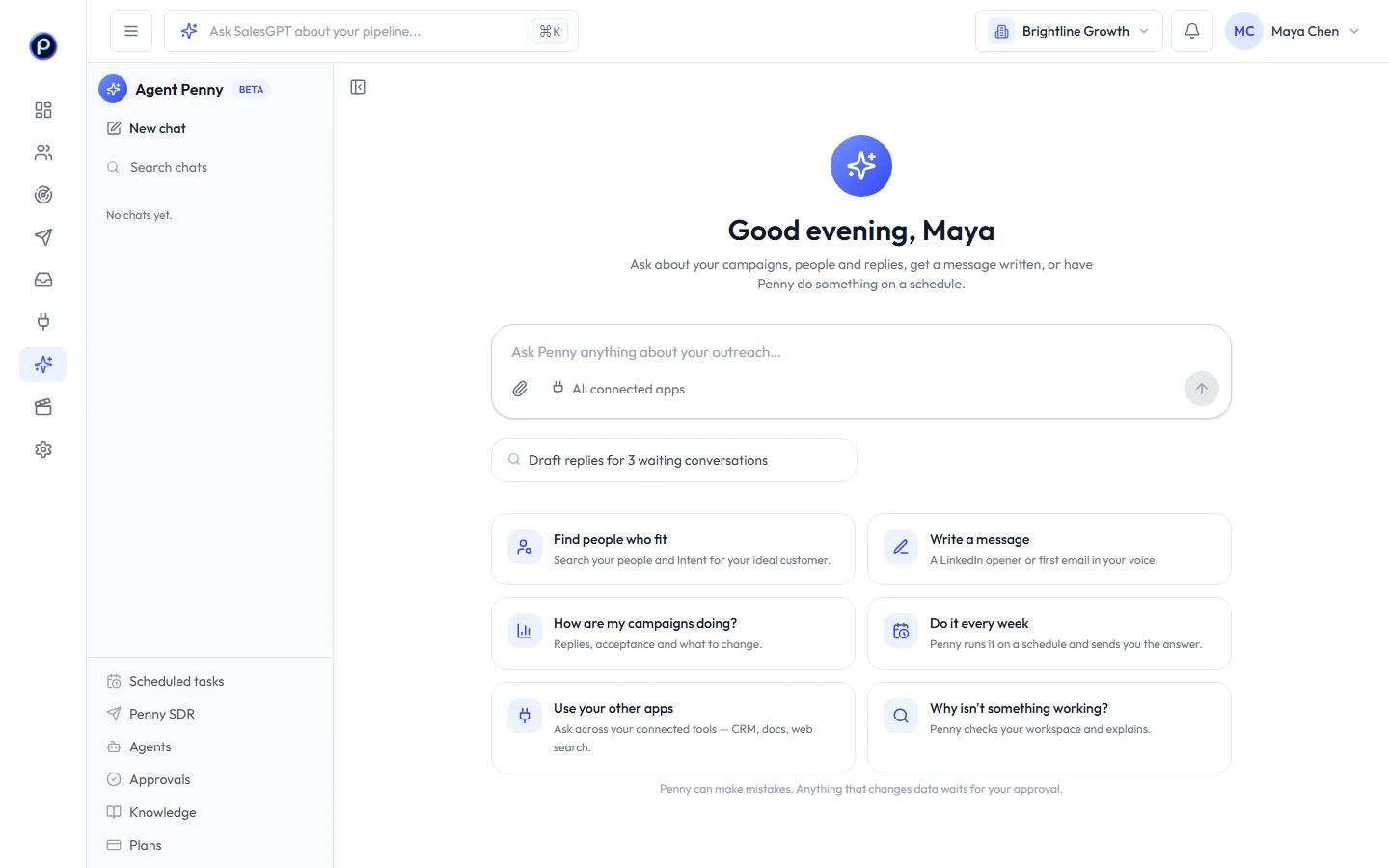Open Agents in sidebar

209,746
